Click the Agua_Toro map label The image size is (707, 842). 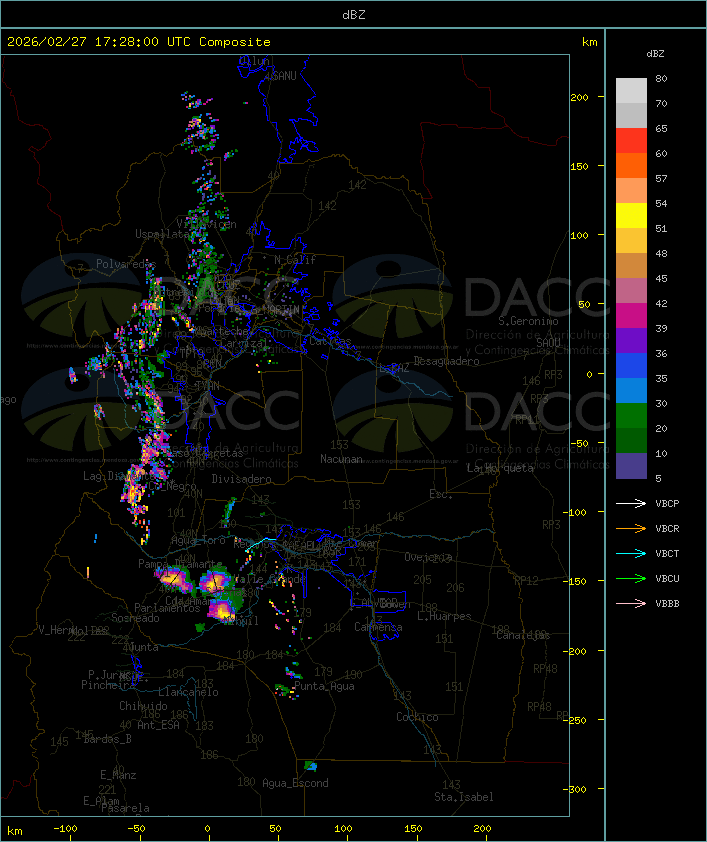[198, 541]
